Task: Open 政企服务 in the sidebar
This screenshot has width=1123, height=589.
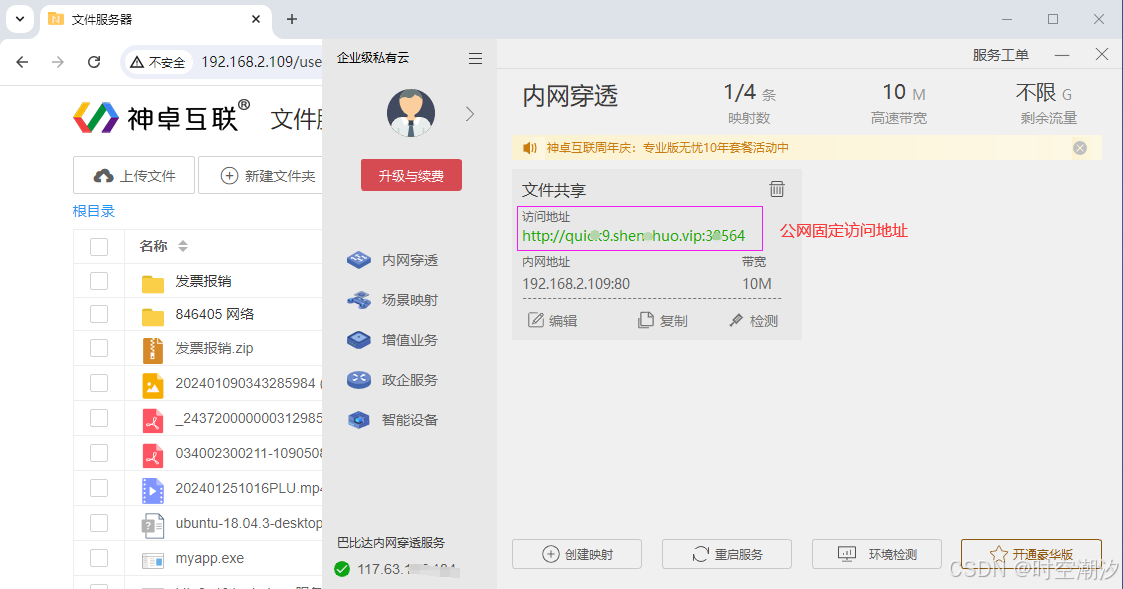Action: pos(410,380)
